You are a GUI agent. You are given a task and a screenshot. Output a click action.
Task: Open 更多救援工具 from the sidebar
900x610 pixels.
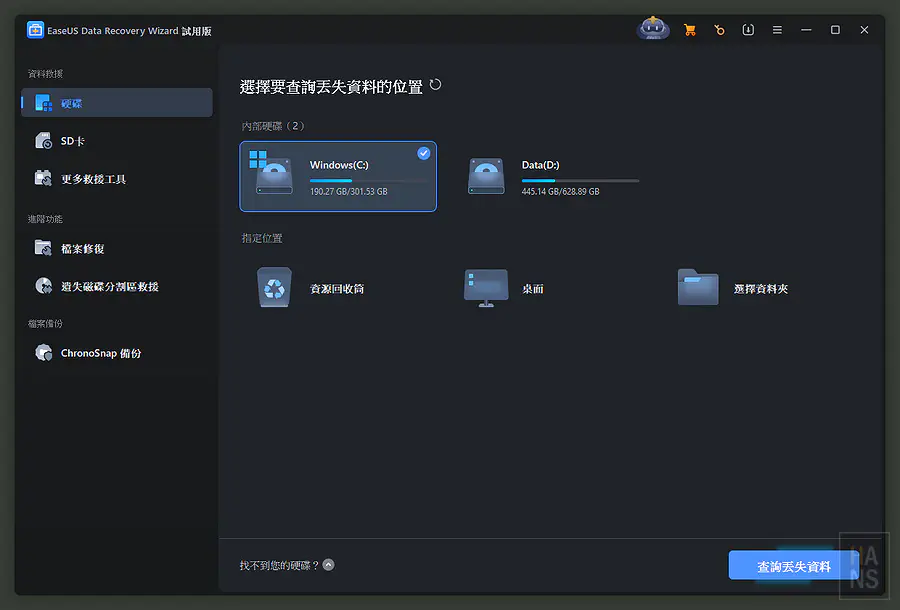click(x=44, y=178)
